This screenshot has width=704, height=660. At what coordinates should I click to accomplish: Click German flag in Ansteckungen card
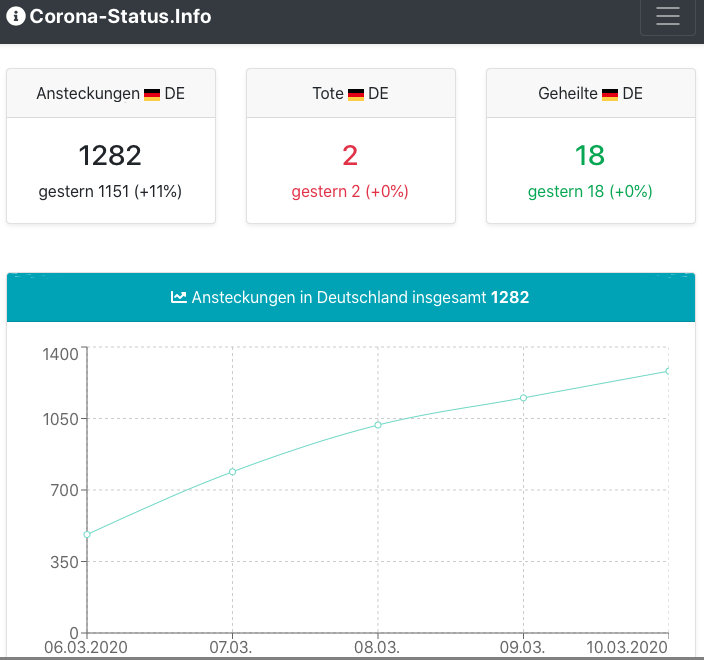152,94
